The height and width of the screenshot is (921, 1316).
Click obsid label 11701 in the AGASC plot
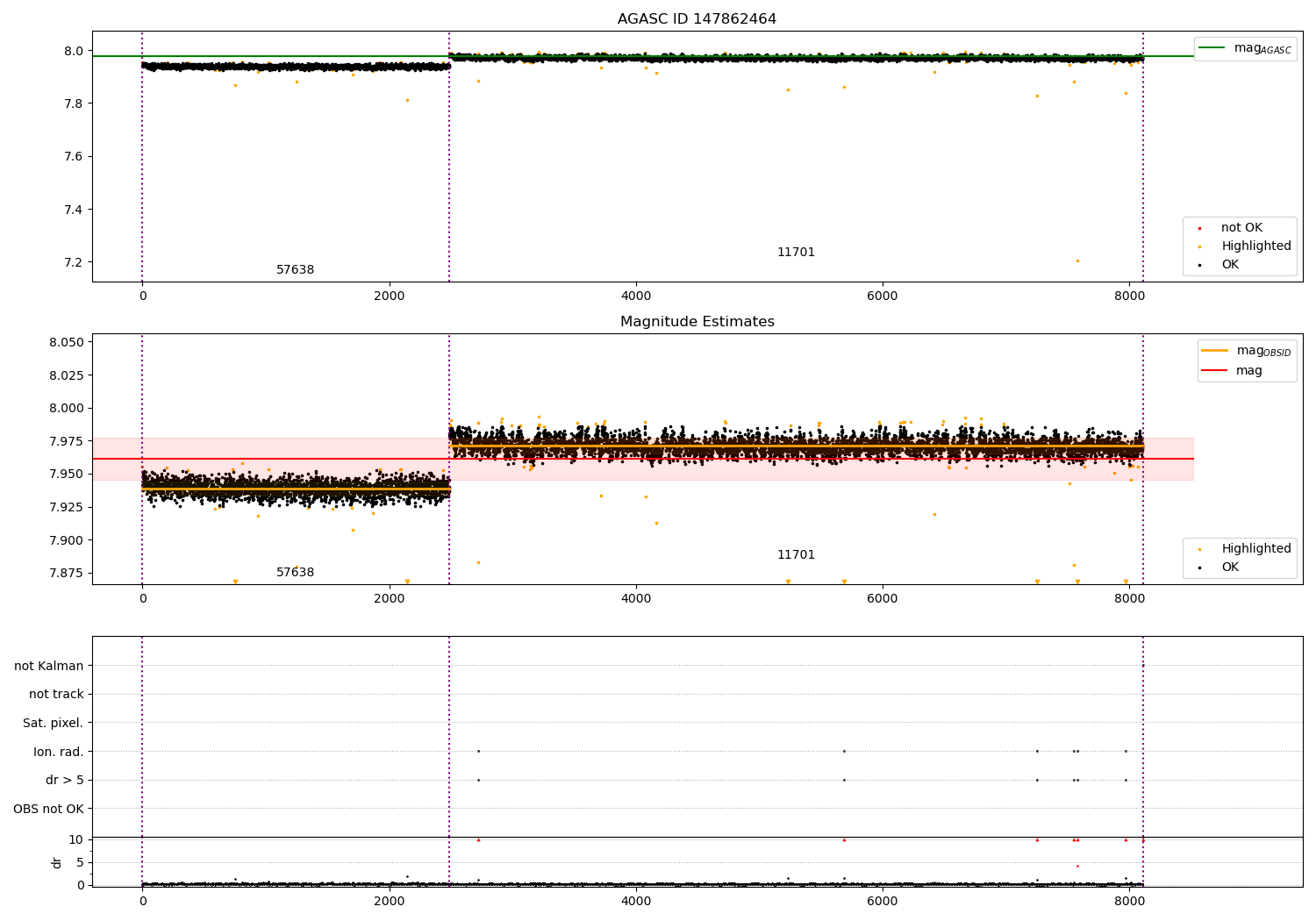pyautogui.click(x=796, y=253)
